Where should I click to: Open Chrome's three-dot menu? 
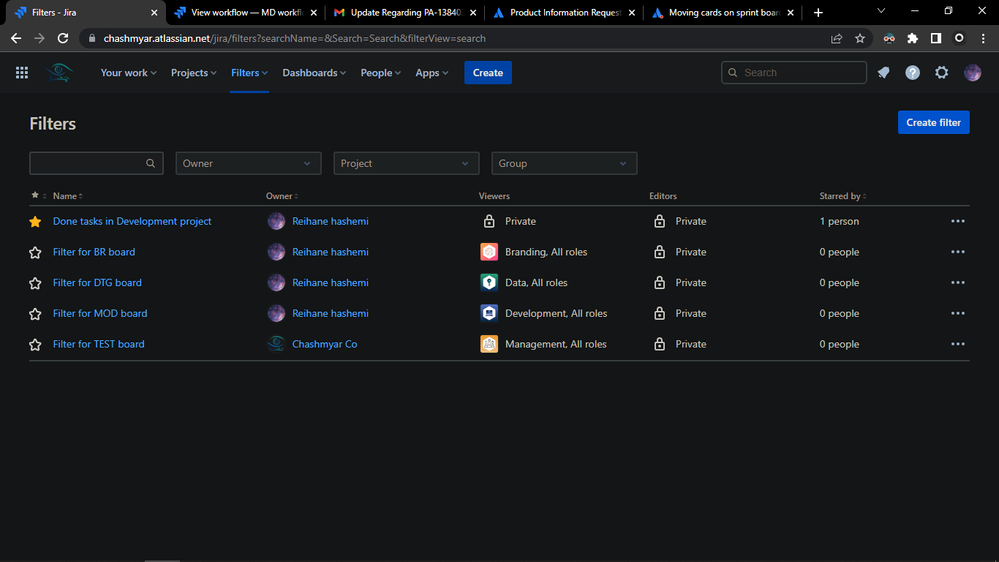tap(983, 38)
